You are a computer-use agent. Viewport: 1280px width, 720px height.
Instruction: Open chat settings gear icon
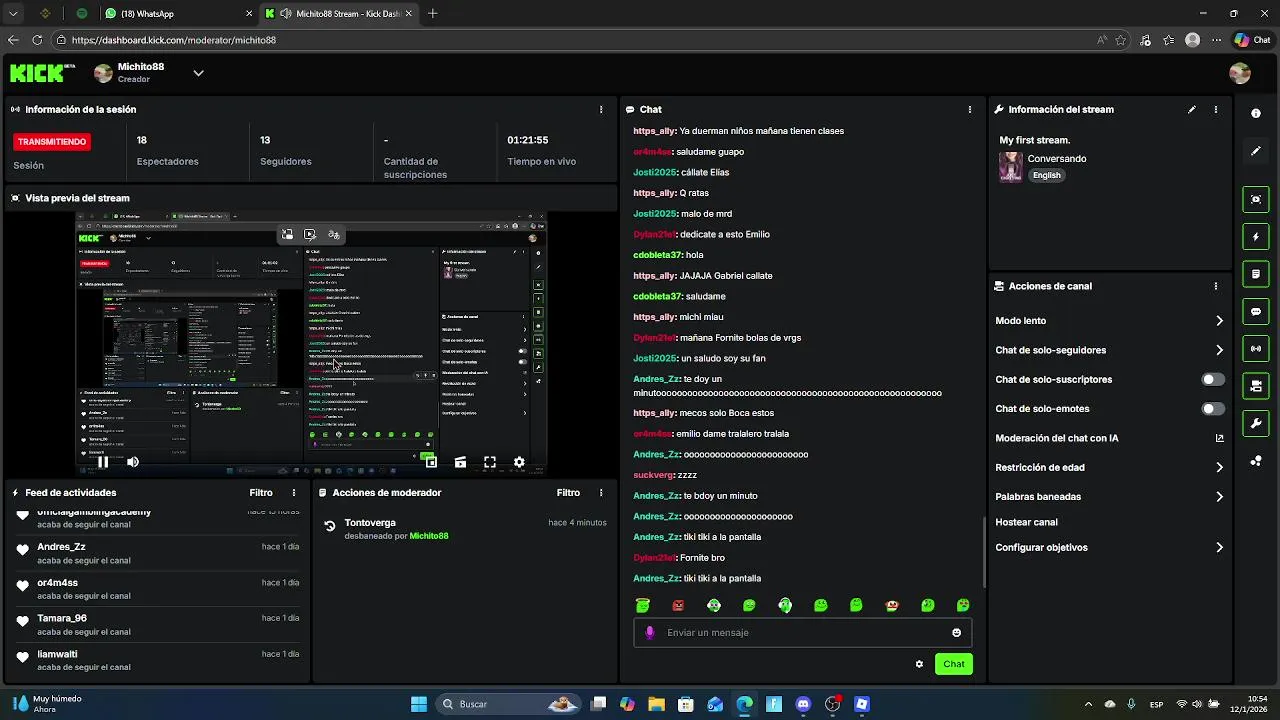[919, 664]
